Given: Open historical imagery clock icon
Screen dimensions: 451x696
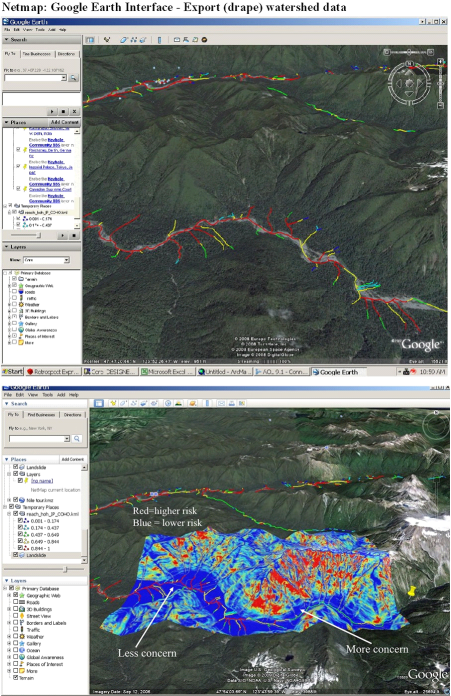Looking at the screenshot, I should [168, 403].
